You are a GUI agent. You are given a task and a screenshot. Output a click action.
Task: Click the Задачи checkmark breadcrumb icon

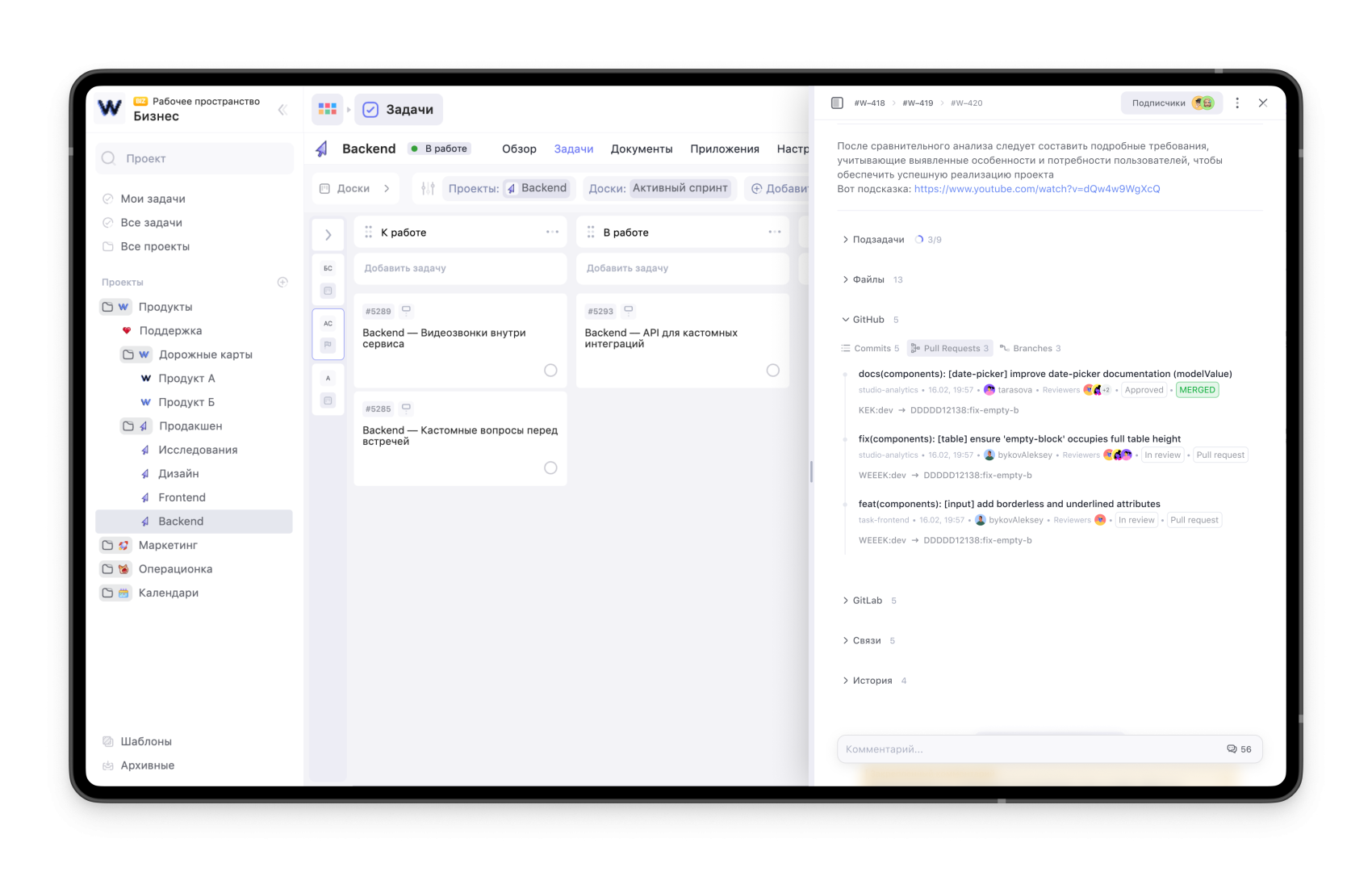pos(370,109)
